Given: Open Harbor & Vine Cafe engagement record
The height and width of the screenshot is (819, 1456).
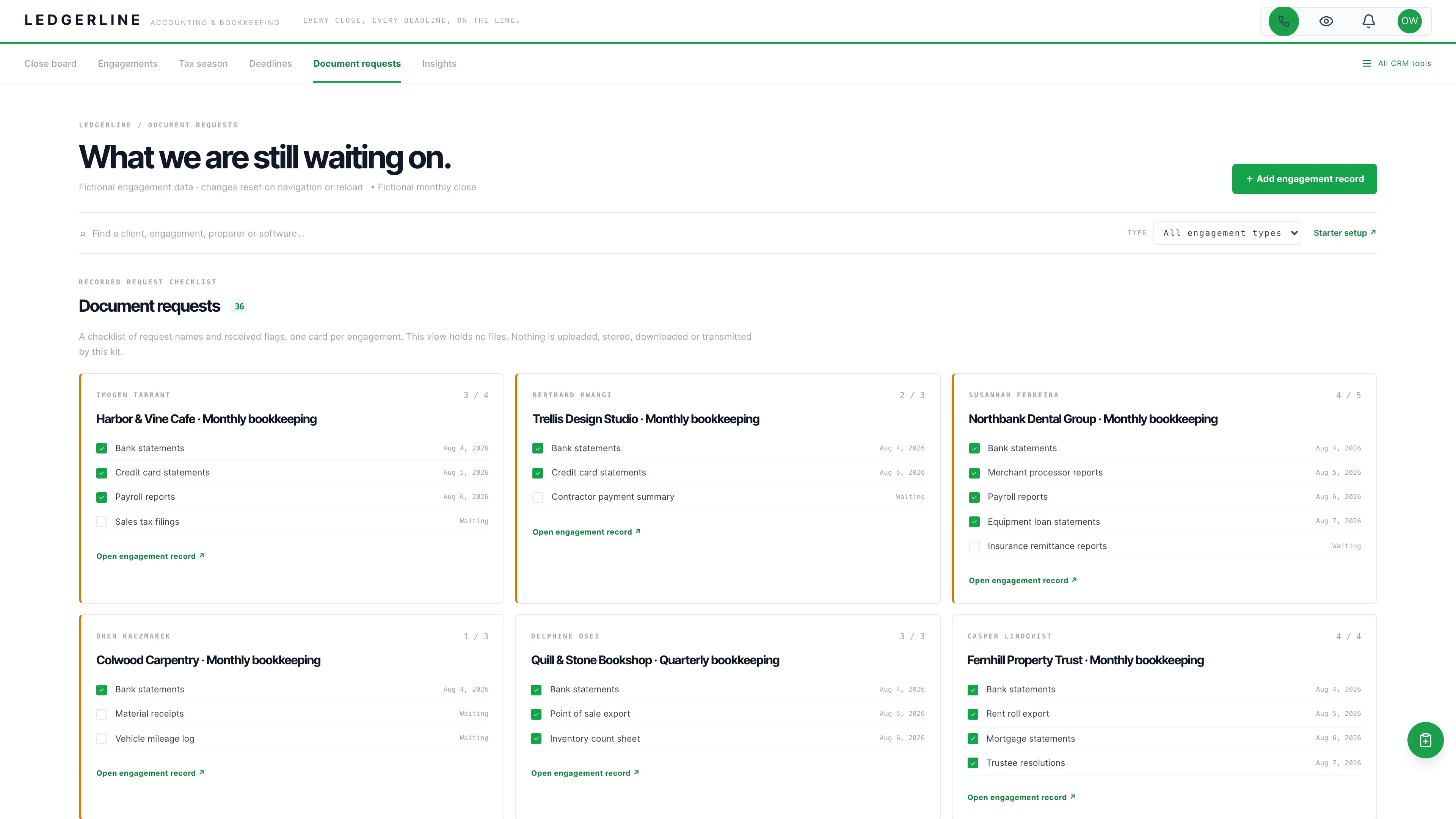Looking at the screenshot, I should [x=151, y=556].
